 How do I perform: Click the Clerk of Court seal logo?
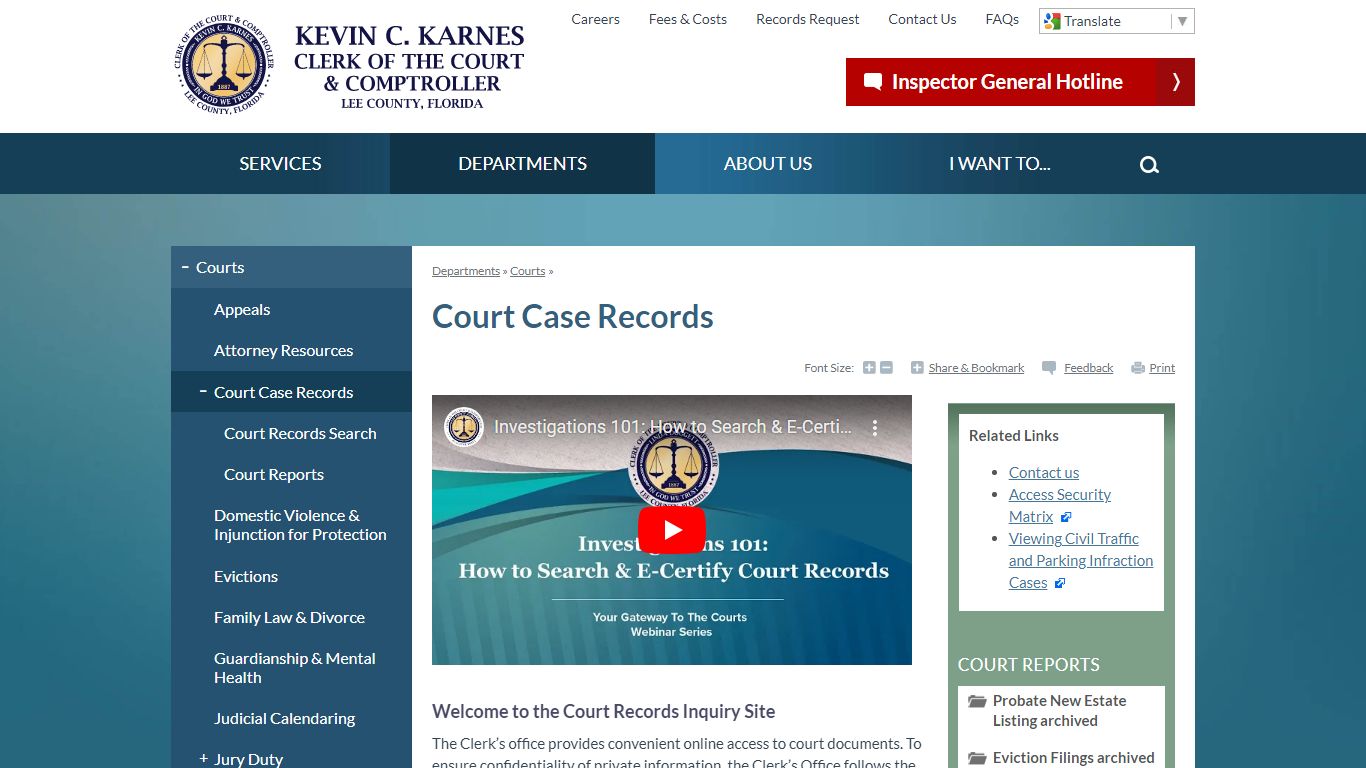click(x=224, y=66)
